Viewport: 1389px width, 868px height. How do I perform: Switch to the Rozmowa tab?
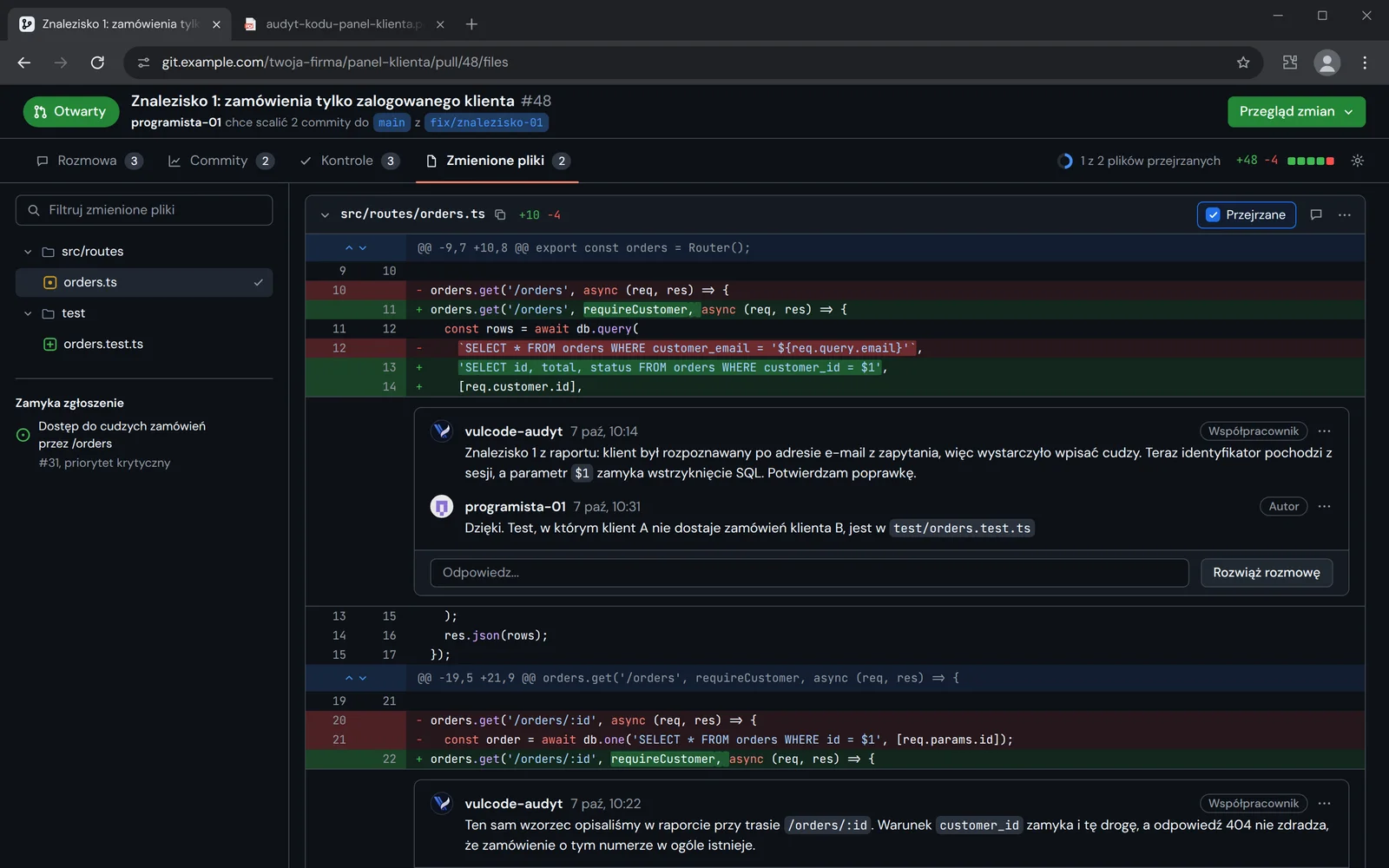(89, 161)
